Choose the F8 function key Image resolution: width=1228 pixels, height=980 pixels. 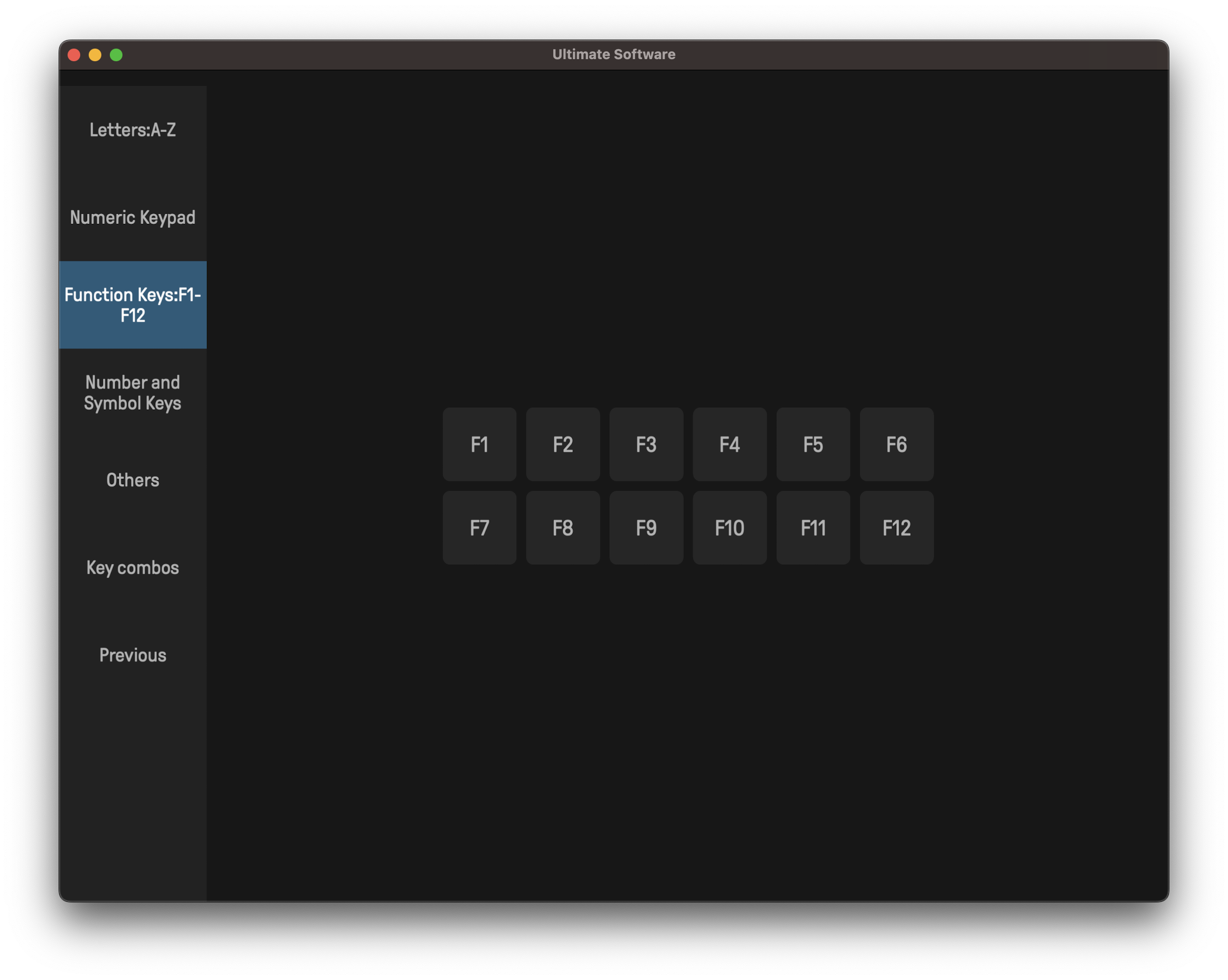pos(563,527)
